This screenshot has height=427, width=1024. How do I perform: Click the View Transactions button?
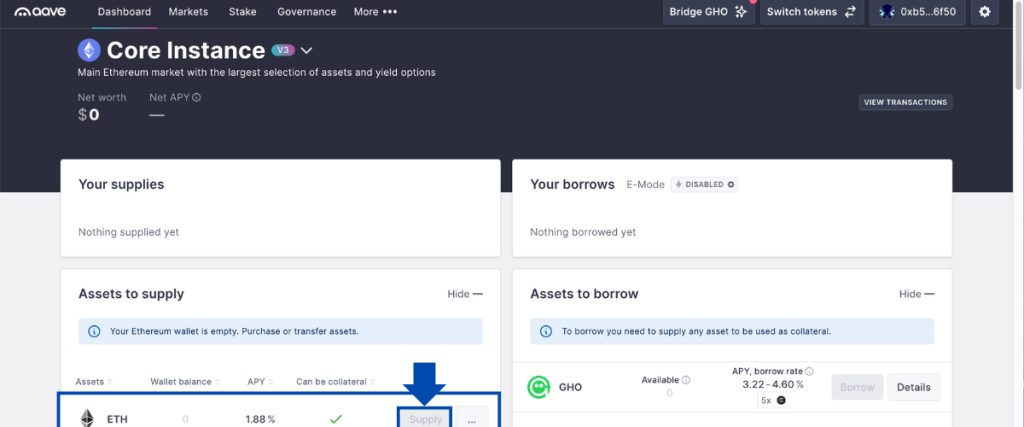coord(905,102)
